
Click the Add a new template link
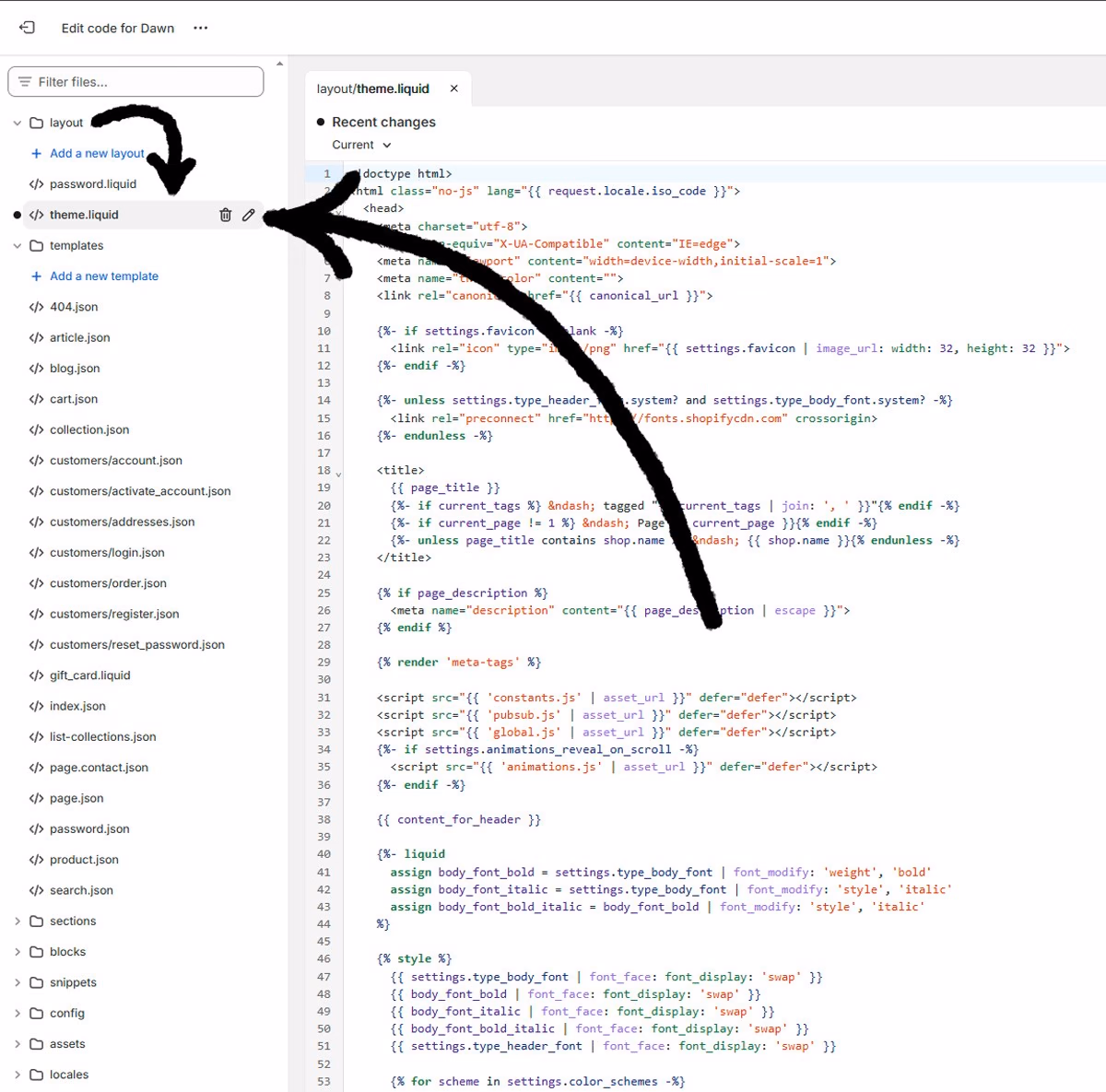click(104, 276)
